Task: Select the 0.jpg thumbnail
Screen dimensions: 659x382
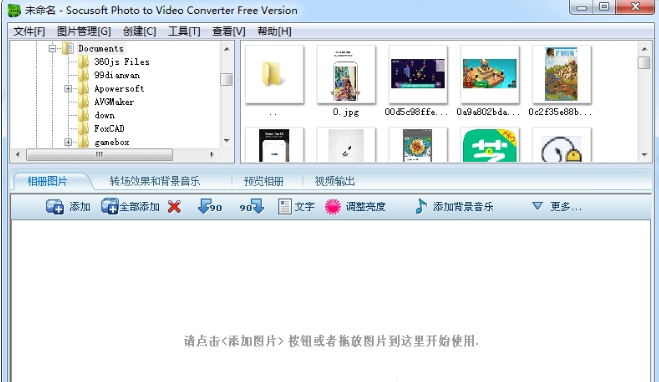Action: tap(346, 74)
